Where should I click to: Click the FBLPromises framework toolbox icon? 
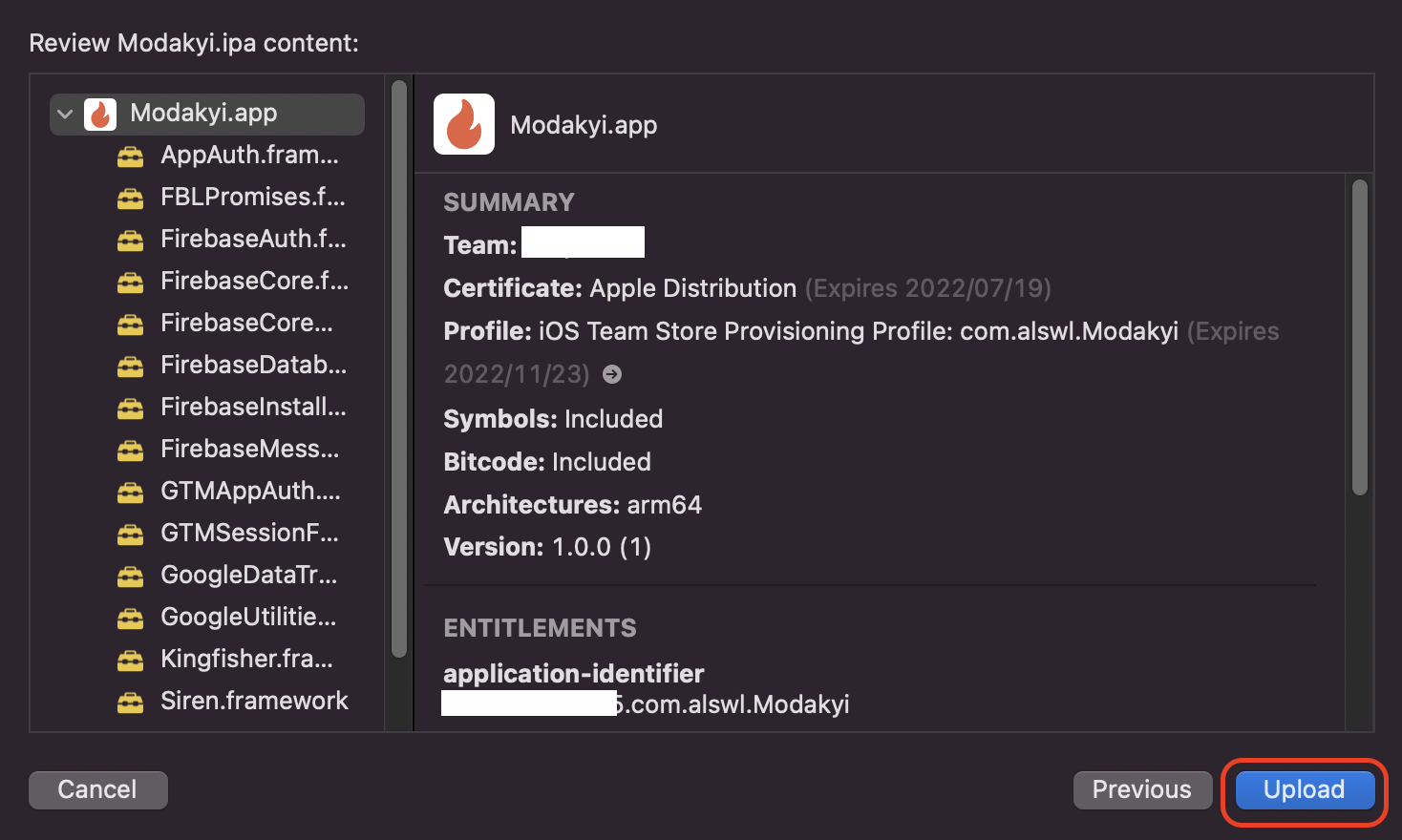click(x=130, y=198)
